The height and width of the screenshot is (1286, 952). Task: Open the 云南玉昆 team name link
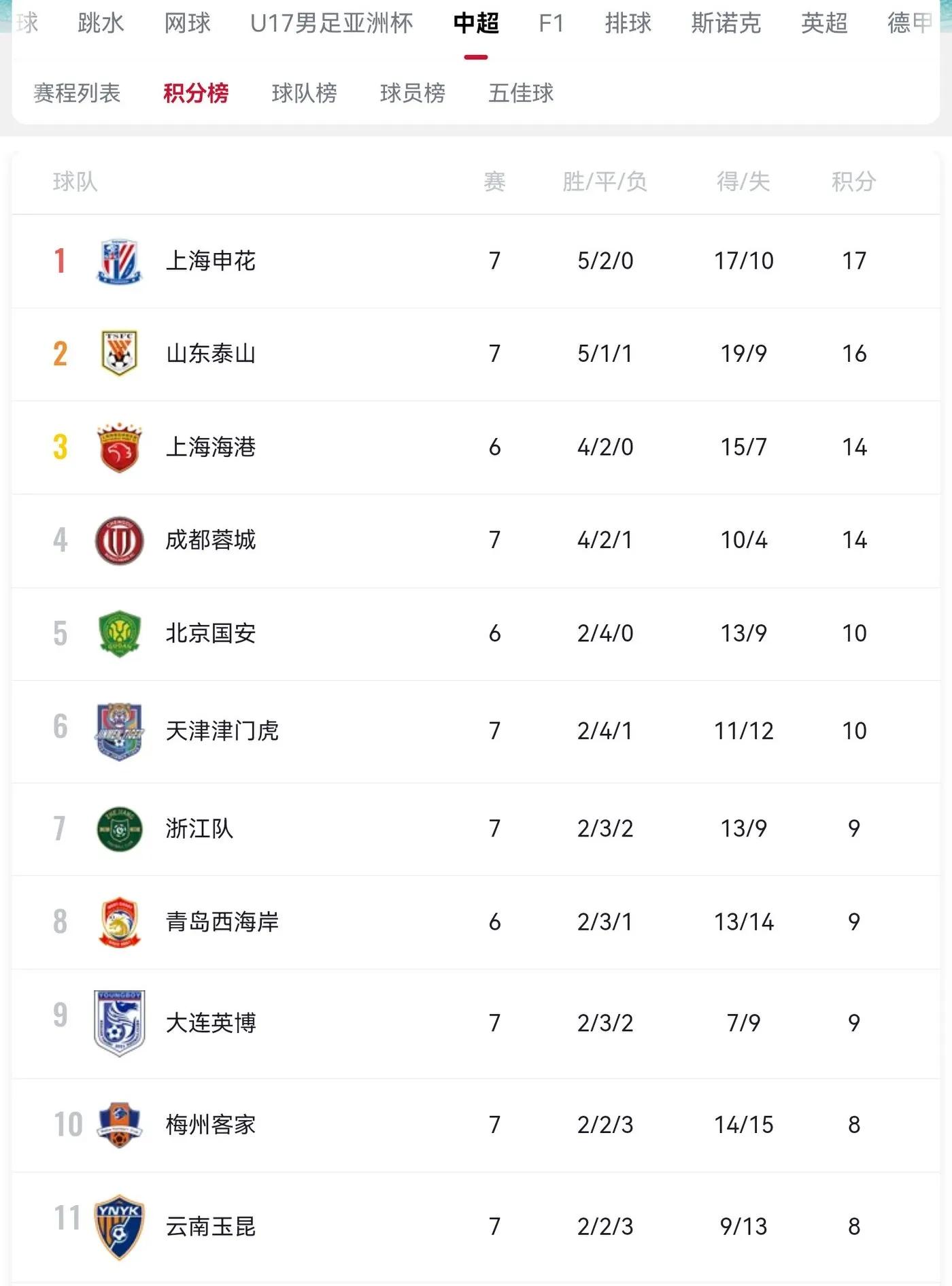211,1227
